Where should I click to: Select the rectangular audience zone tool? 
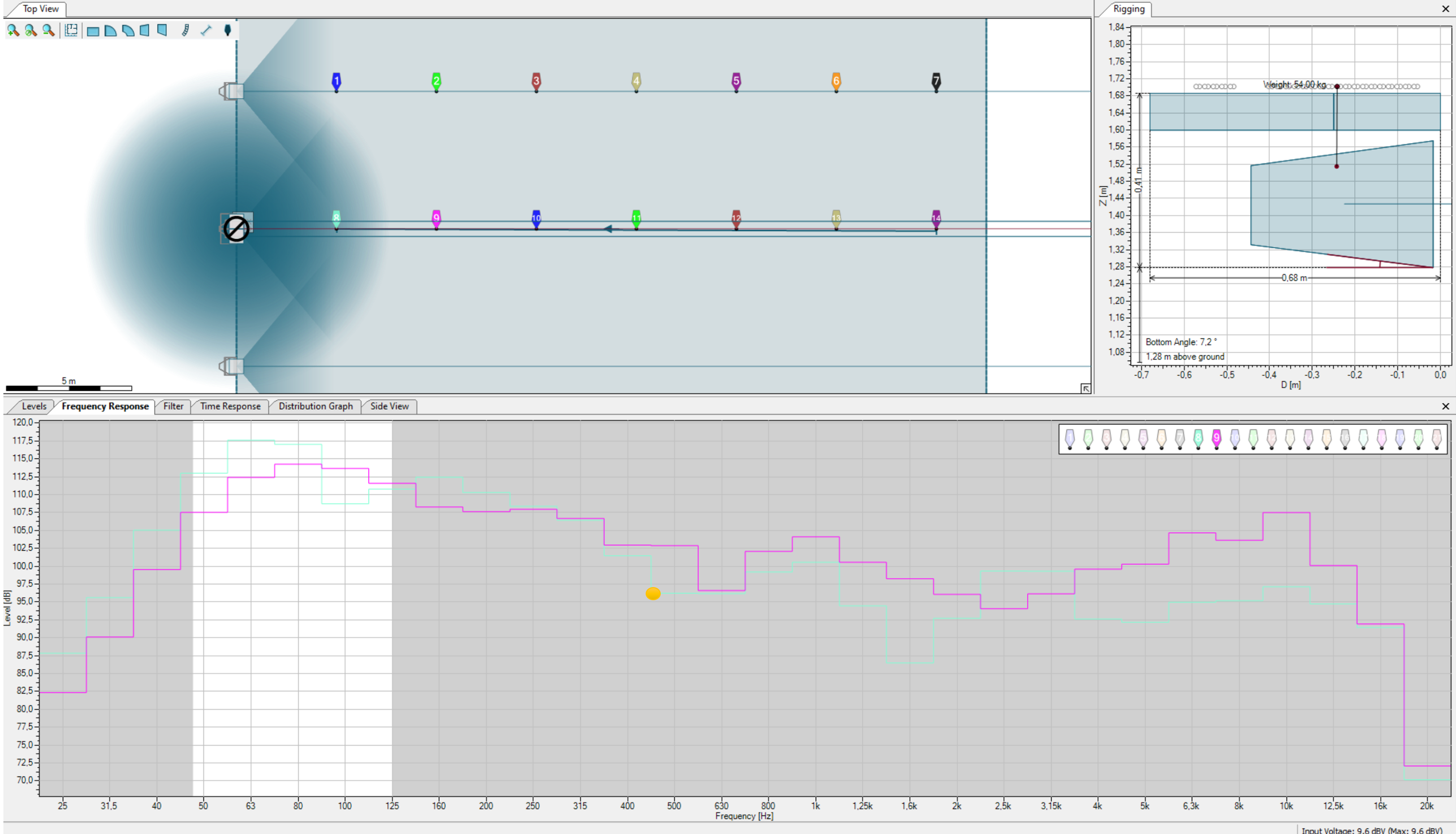[93, 31]
